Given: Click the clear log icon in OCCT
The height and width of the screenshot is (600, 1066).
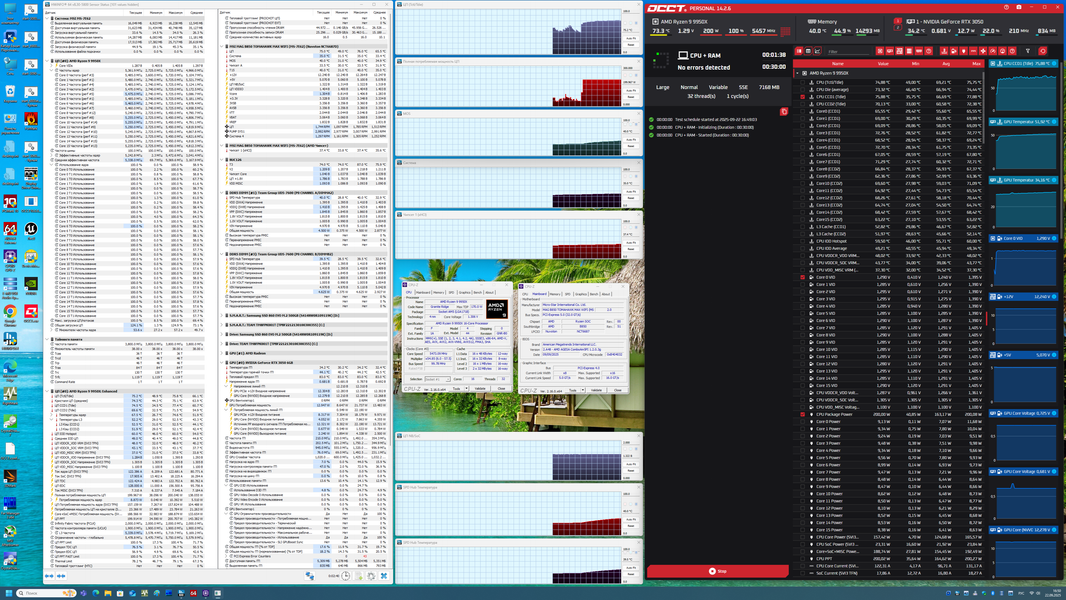Looking at the screenshot, I should 783,111.
